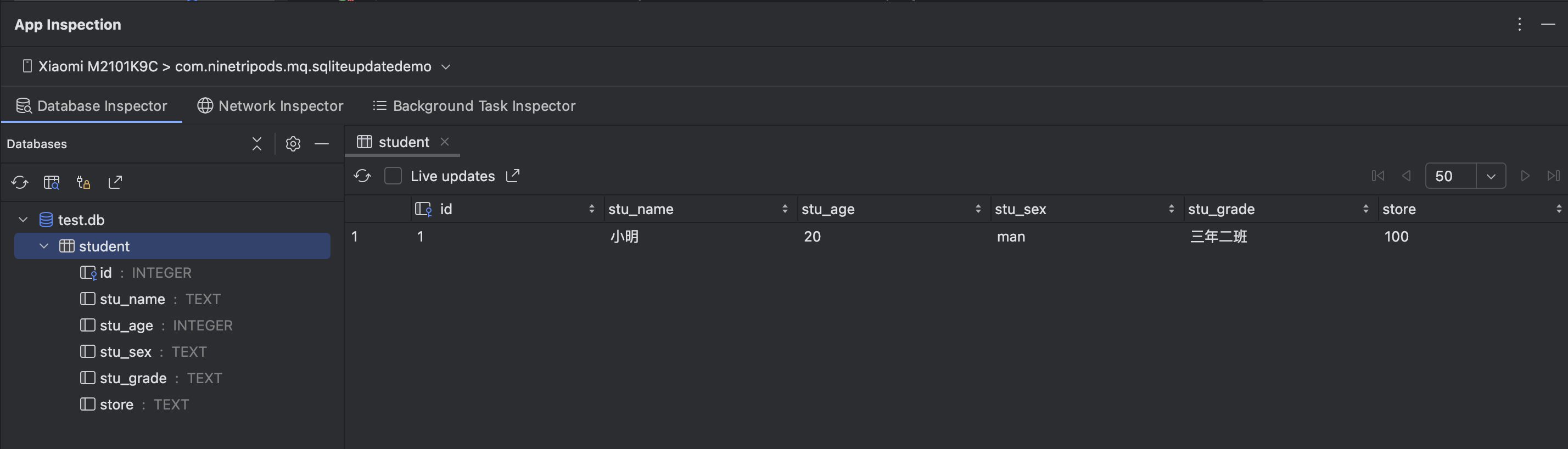Export the database schema

tap(115, 182)
